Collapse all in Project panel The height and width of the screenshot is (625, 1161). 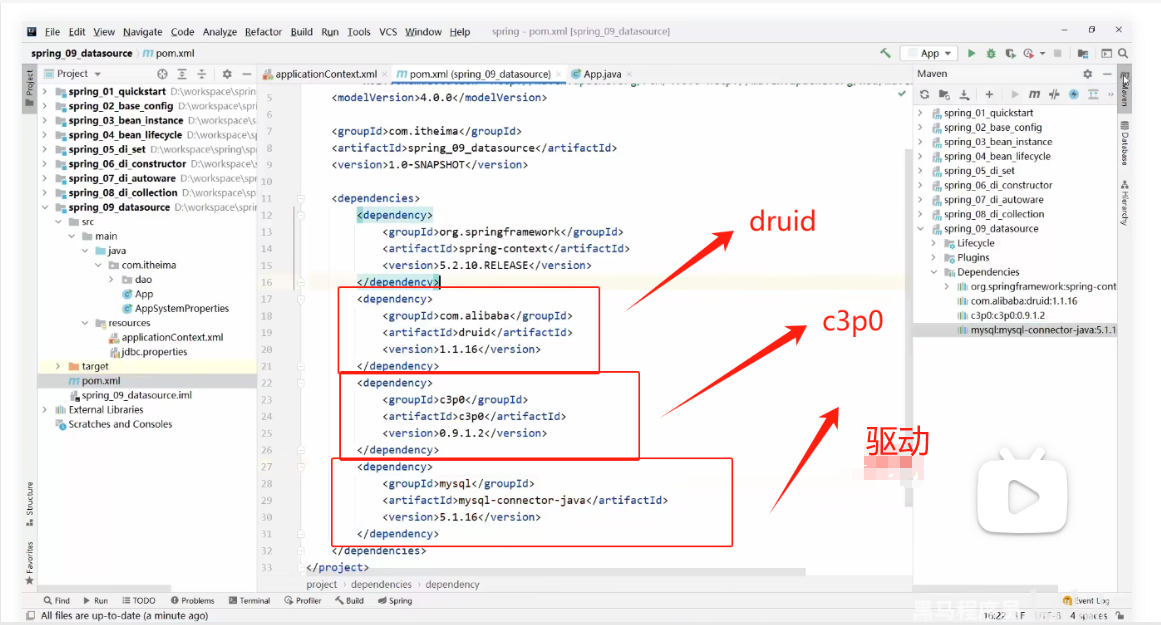tap(201, 74)
